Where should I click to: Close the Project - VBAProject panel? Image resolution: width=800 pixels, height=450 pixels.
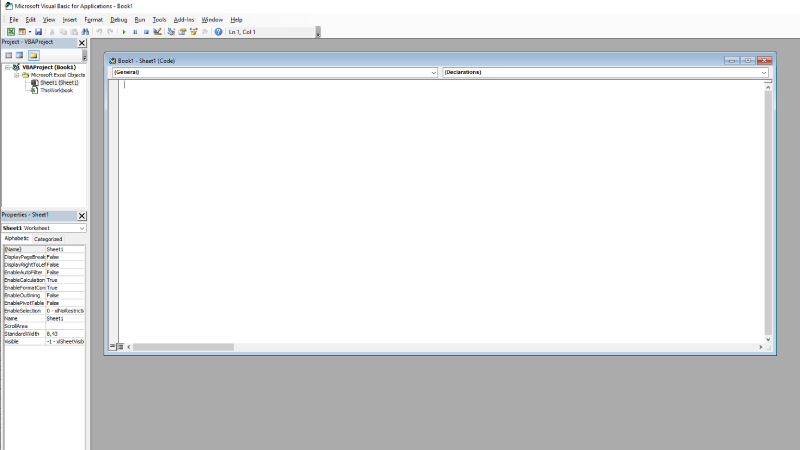point(82,43)
